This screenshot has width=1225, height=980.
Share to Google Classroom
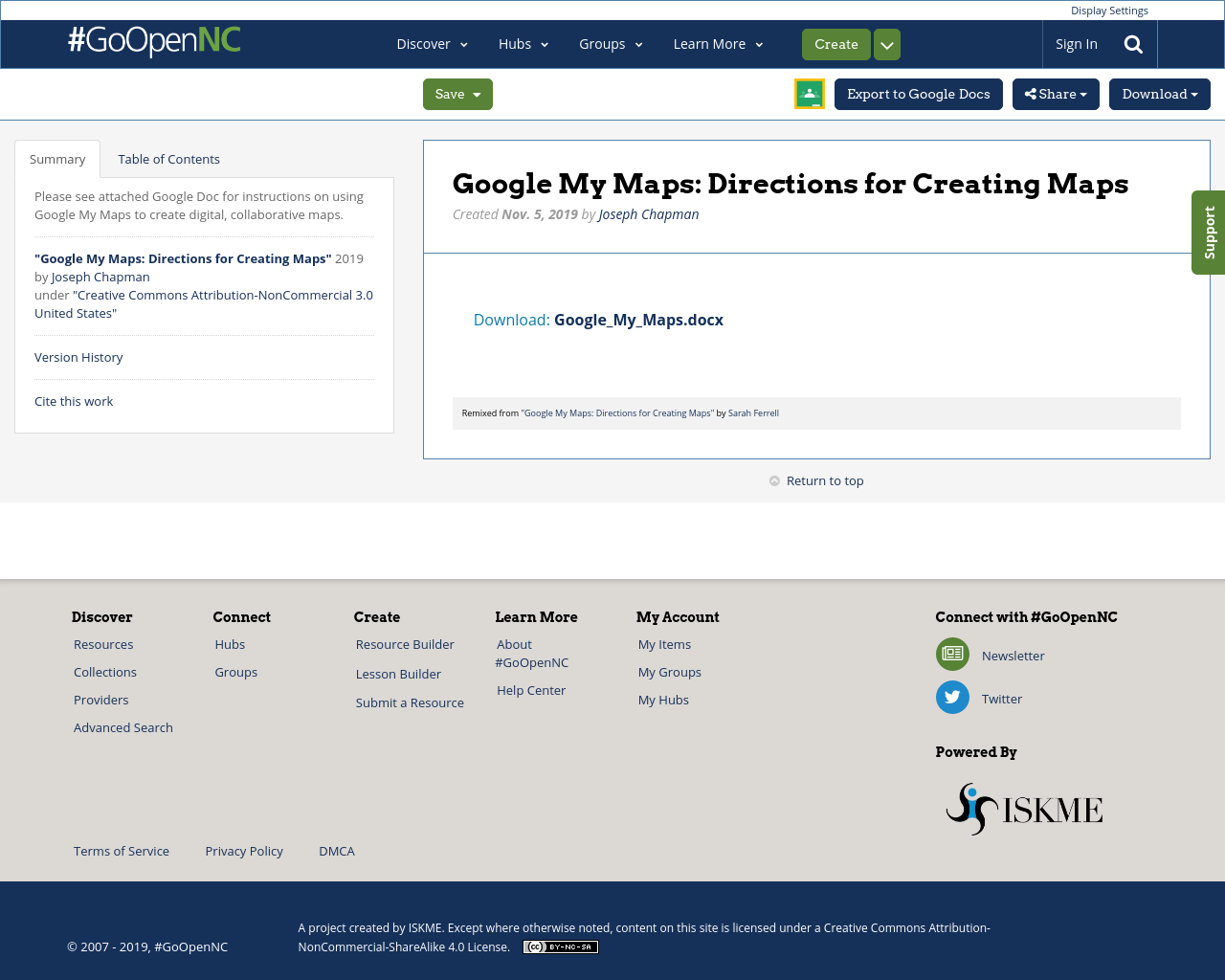click(x=809, y=94)
